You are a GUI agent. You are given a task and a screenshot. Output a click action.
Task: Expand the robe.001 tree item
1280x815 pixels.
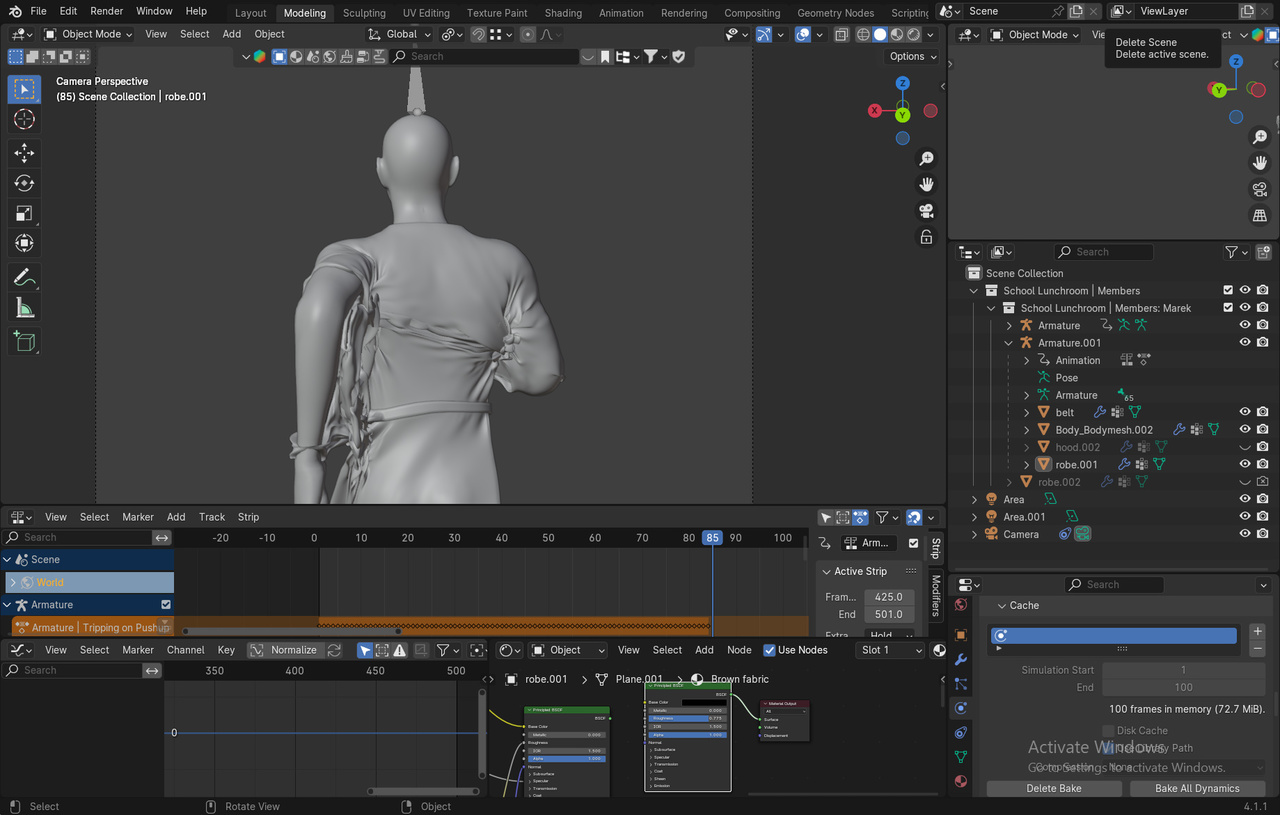(x=1027, y=465)
